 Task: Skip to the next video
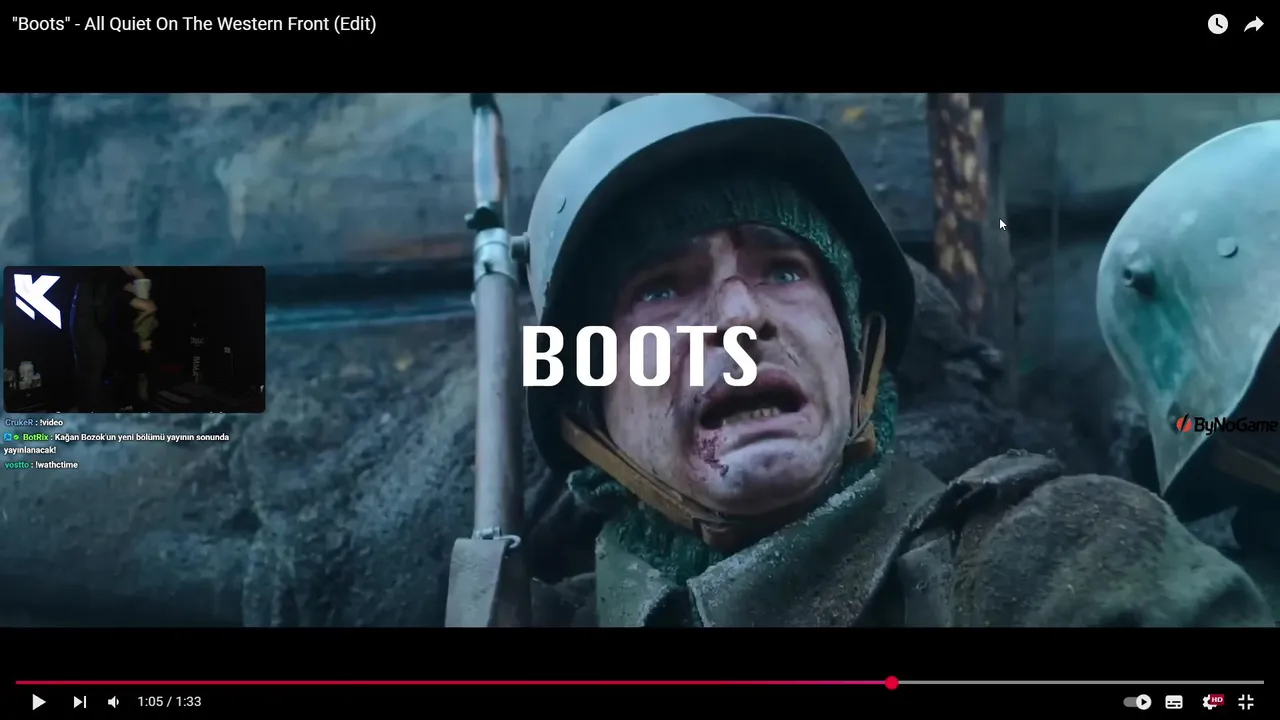click(80, 702)
